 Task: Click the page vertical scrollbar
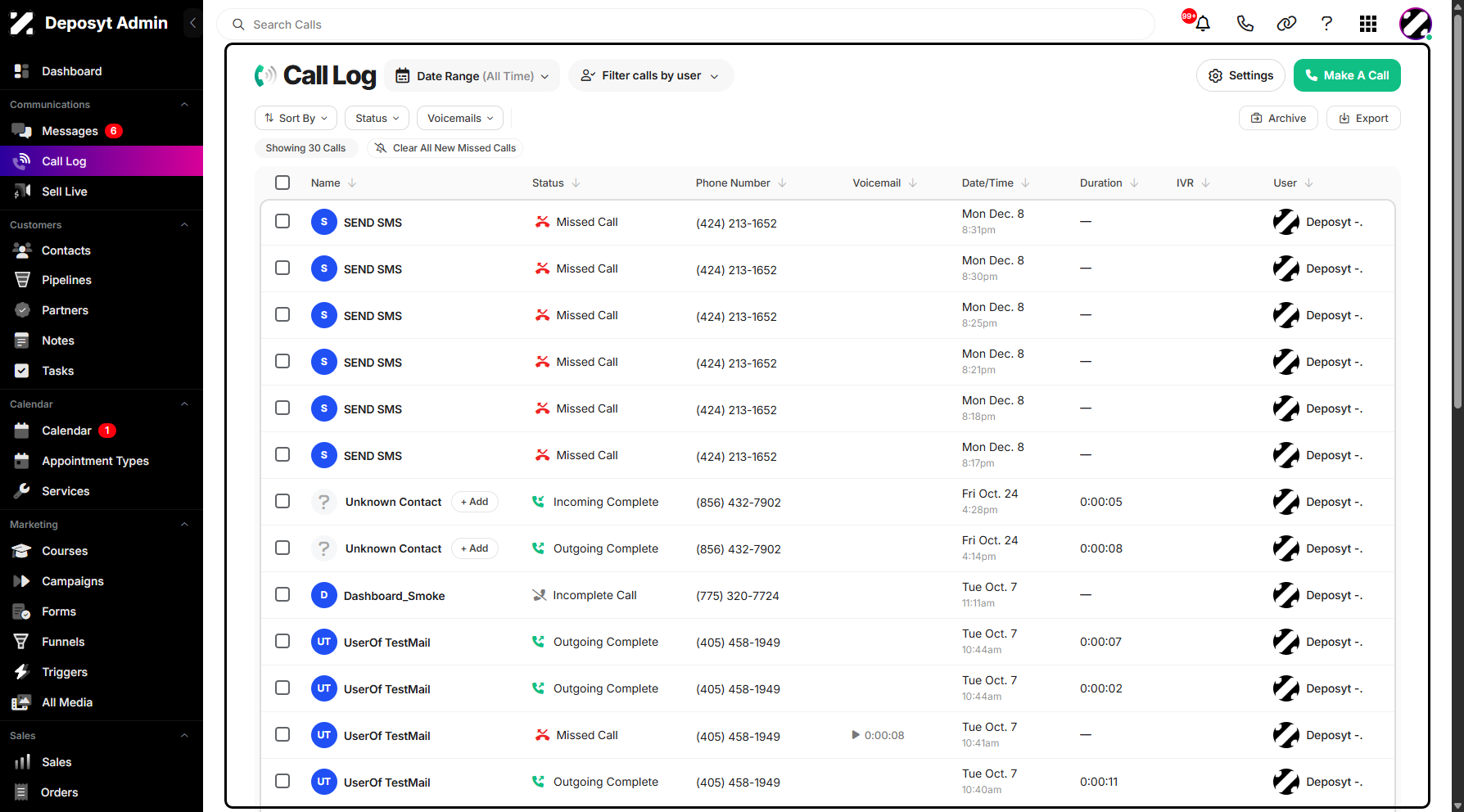[x=1457, y=213]
